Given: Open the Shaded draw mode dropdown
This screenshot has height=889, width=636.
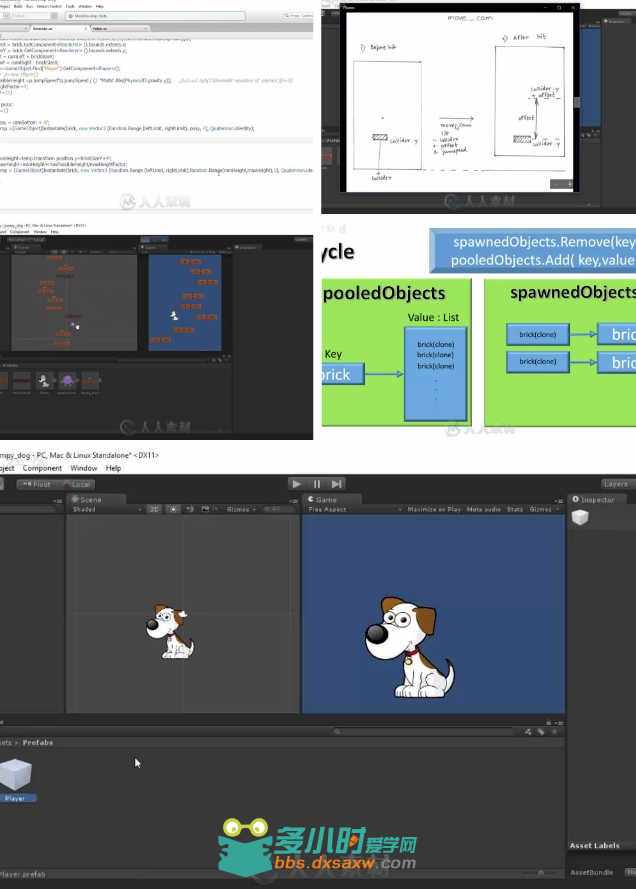Looking at the screenshot, I should click(x=105, y=509).
